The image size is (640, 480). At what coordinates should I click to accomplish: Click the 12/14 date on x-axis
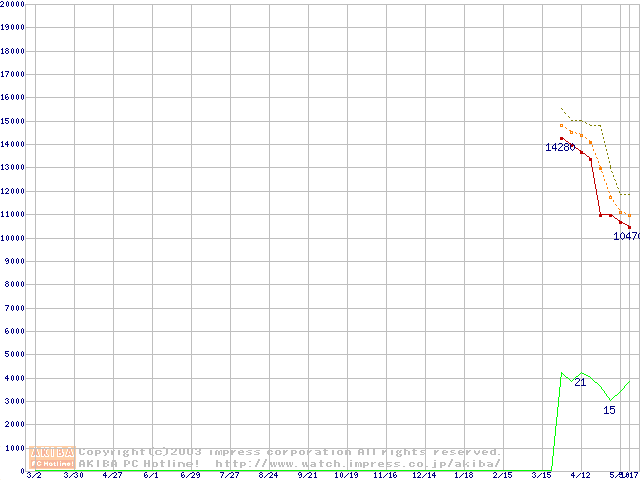[x=424, y=476]
